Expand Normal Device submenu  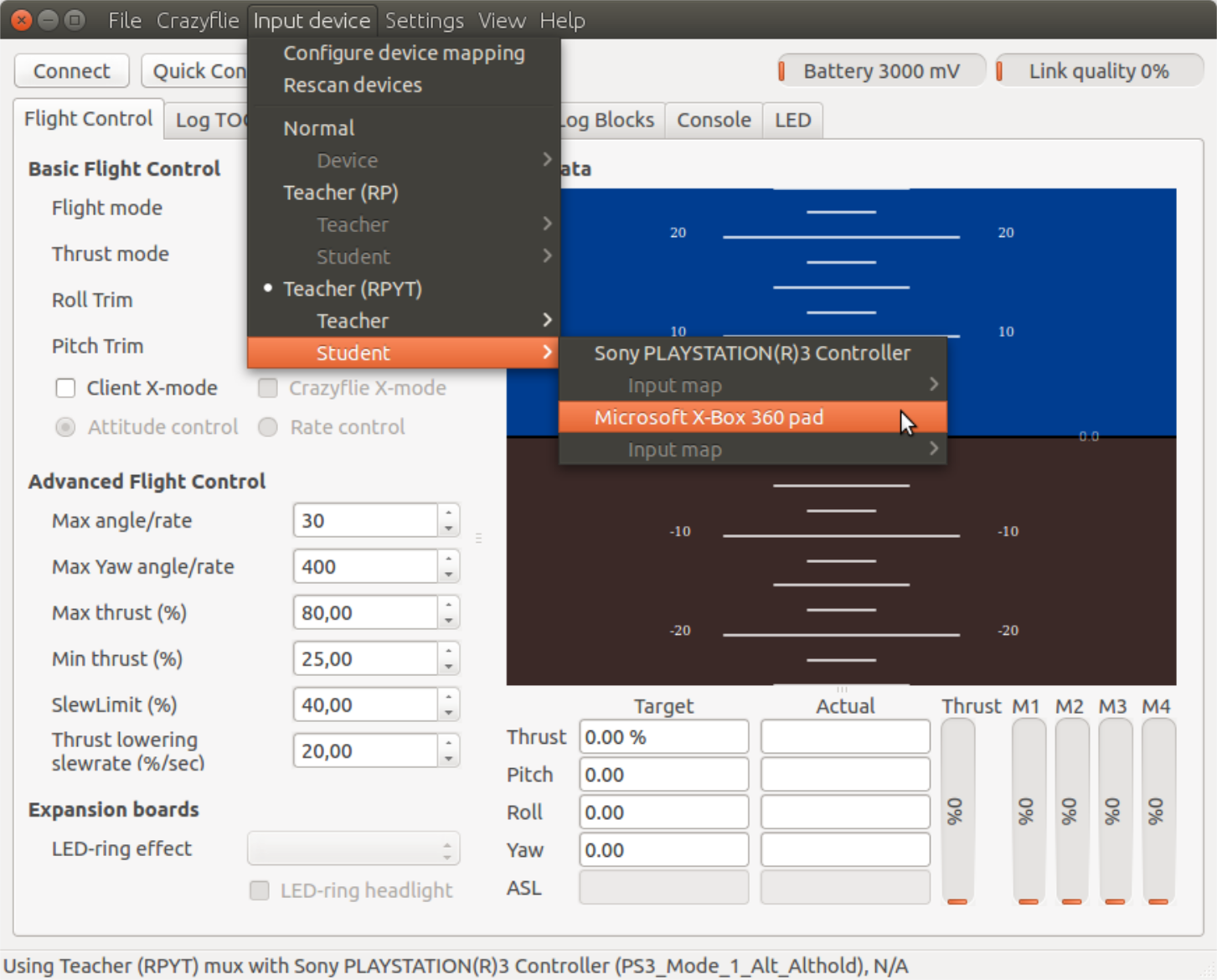[404, 160]
